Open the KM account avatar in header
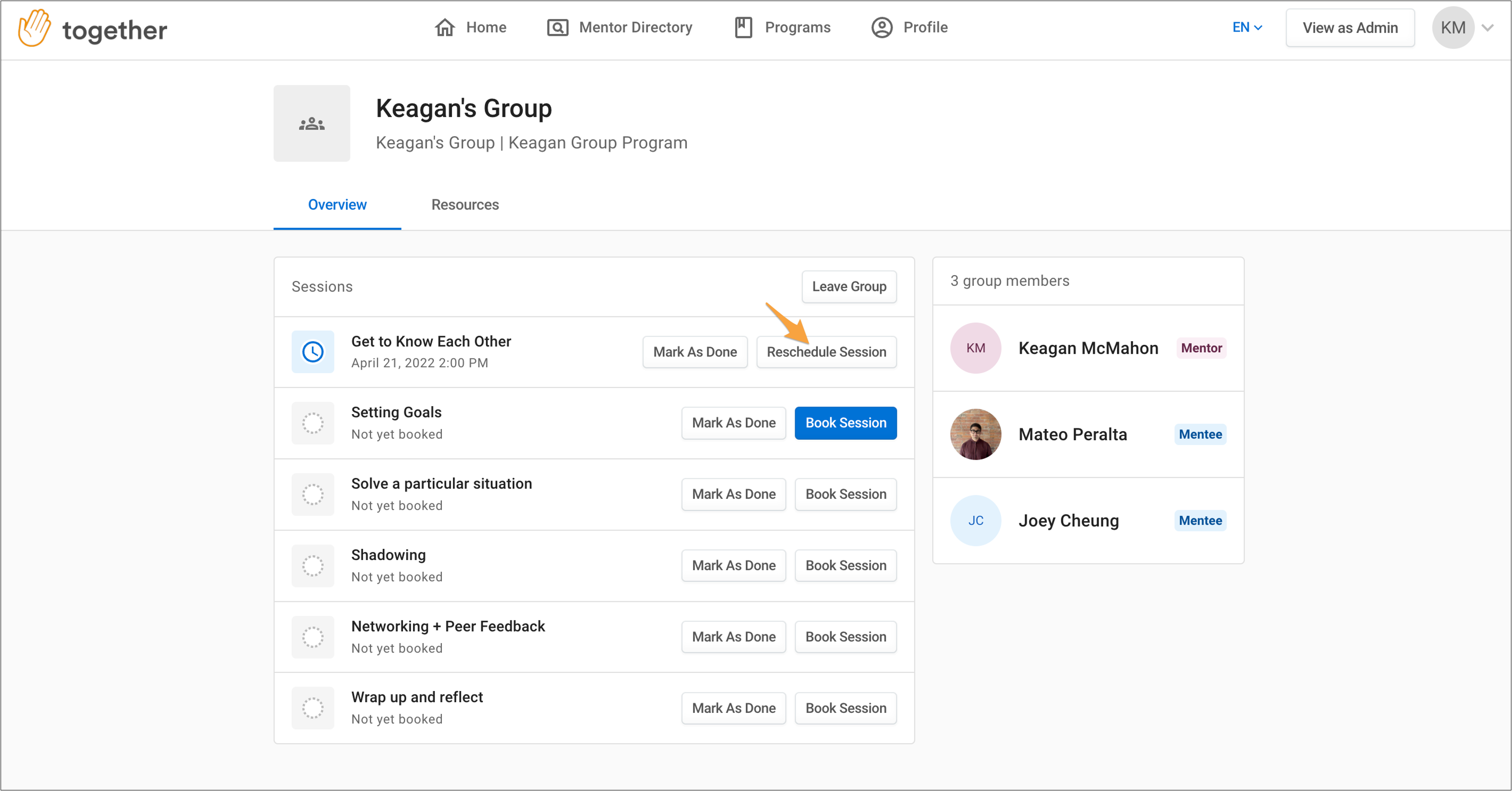Viewport: 1512px width, 791px height. click(x=1453, y=27)
